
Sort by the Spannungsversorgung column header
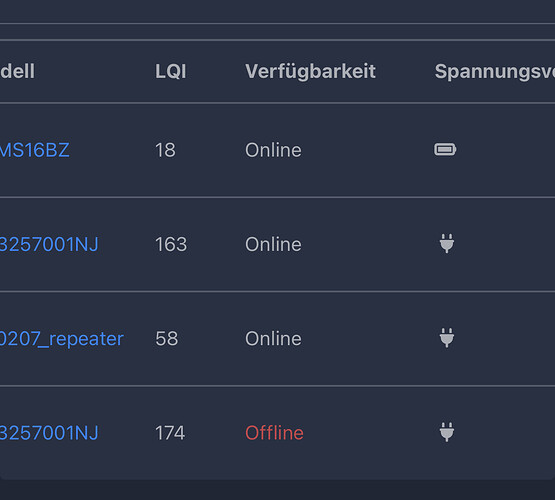[x=494, y=71]
